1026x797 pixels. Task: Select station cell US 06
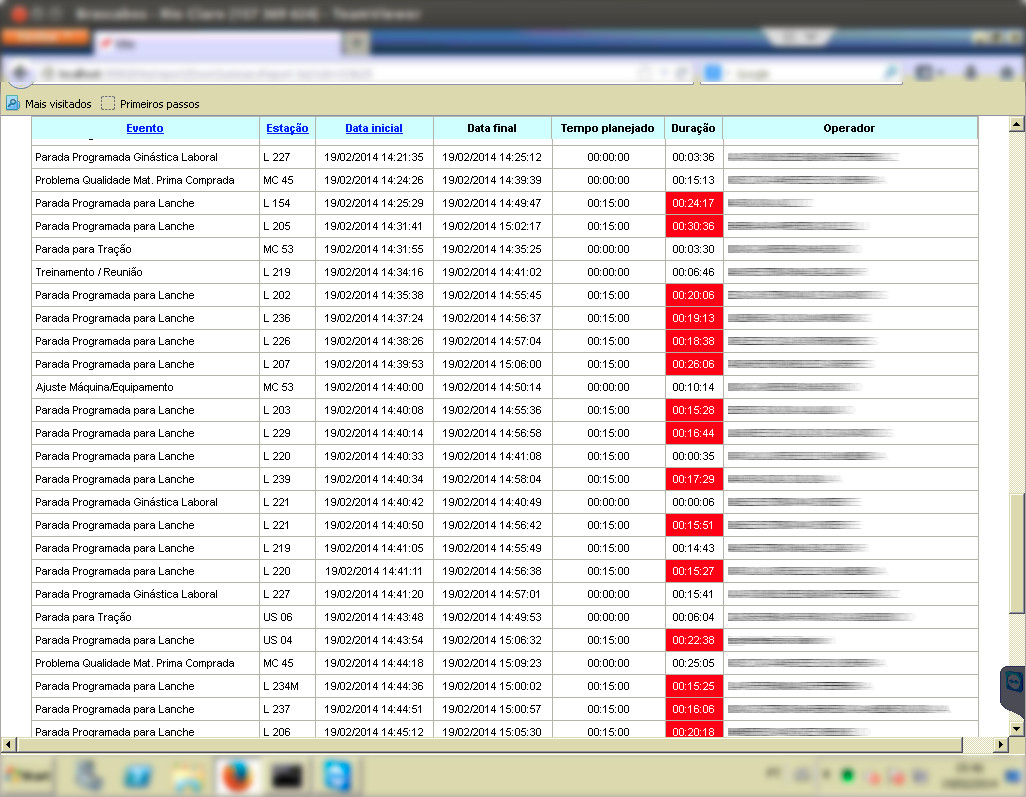288,617
